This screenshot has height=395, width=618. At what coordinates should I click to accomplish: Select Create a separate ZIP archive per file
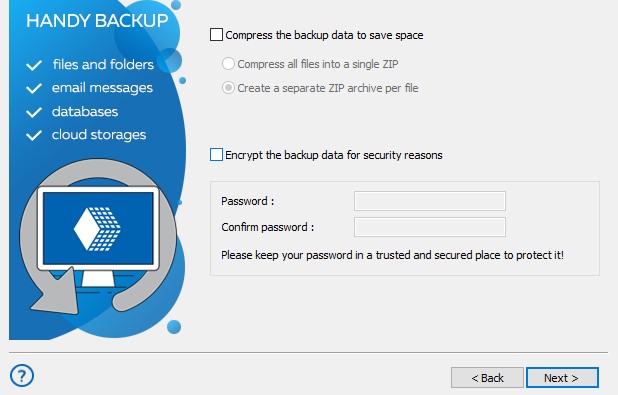pyautogui.click(x=229, y=88)
